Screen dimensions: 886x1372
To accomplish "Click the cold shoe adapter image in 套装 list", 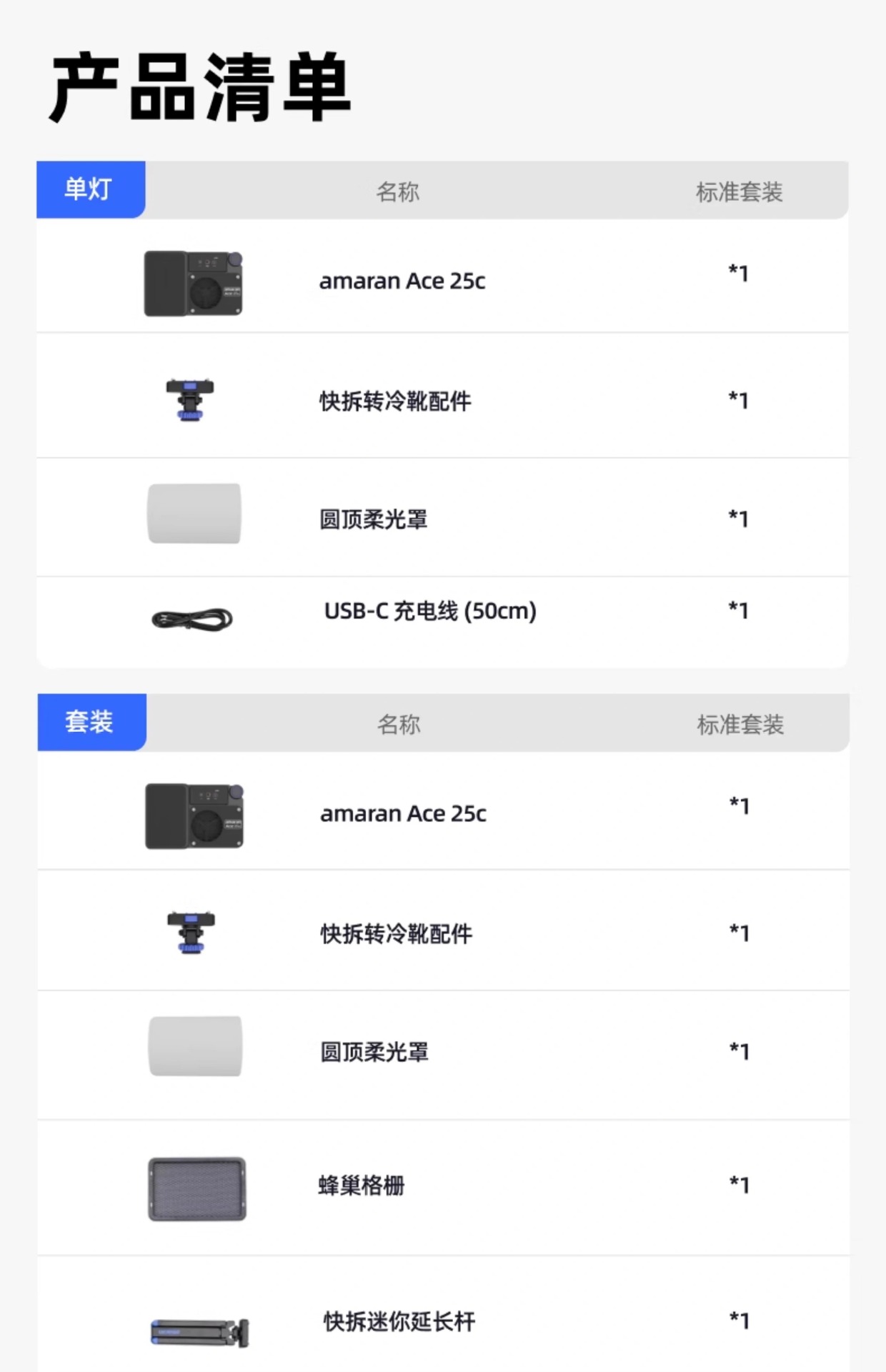I will [191, 933].
